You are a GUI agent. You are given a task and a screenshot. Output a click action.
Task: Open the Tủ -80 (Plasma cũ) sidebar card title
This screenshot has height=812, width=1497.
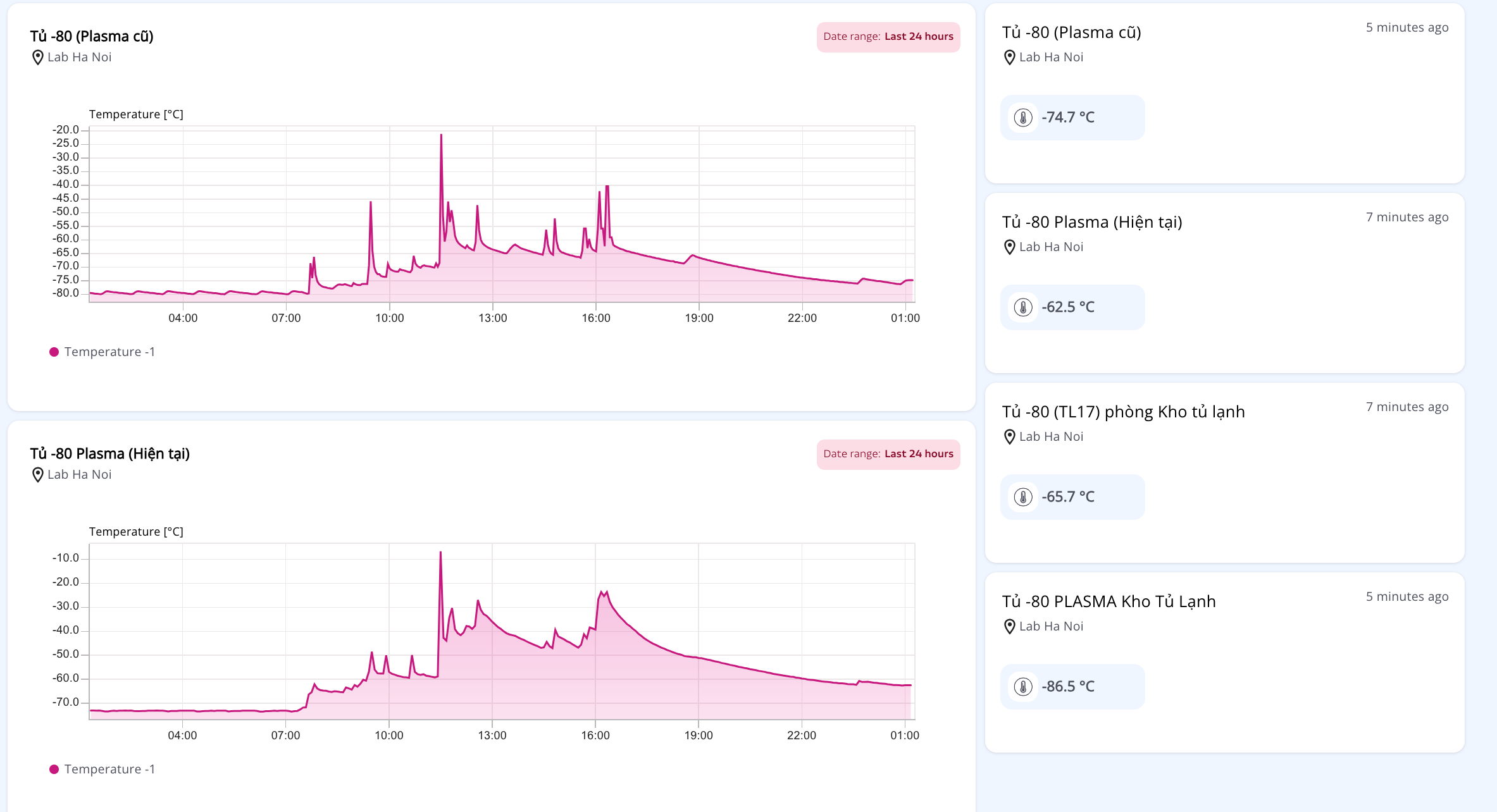click(x=1072, y=32)
